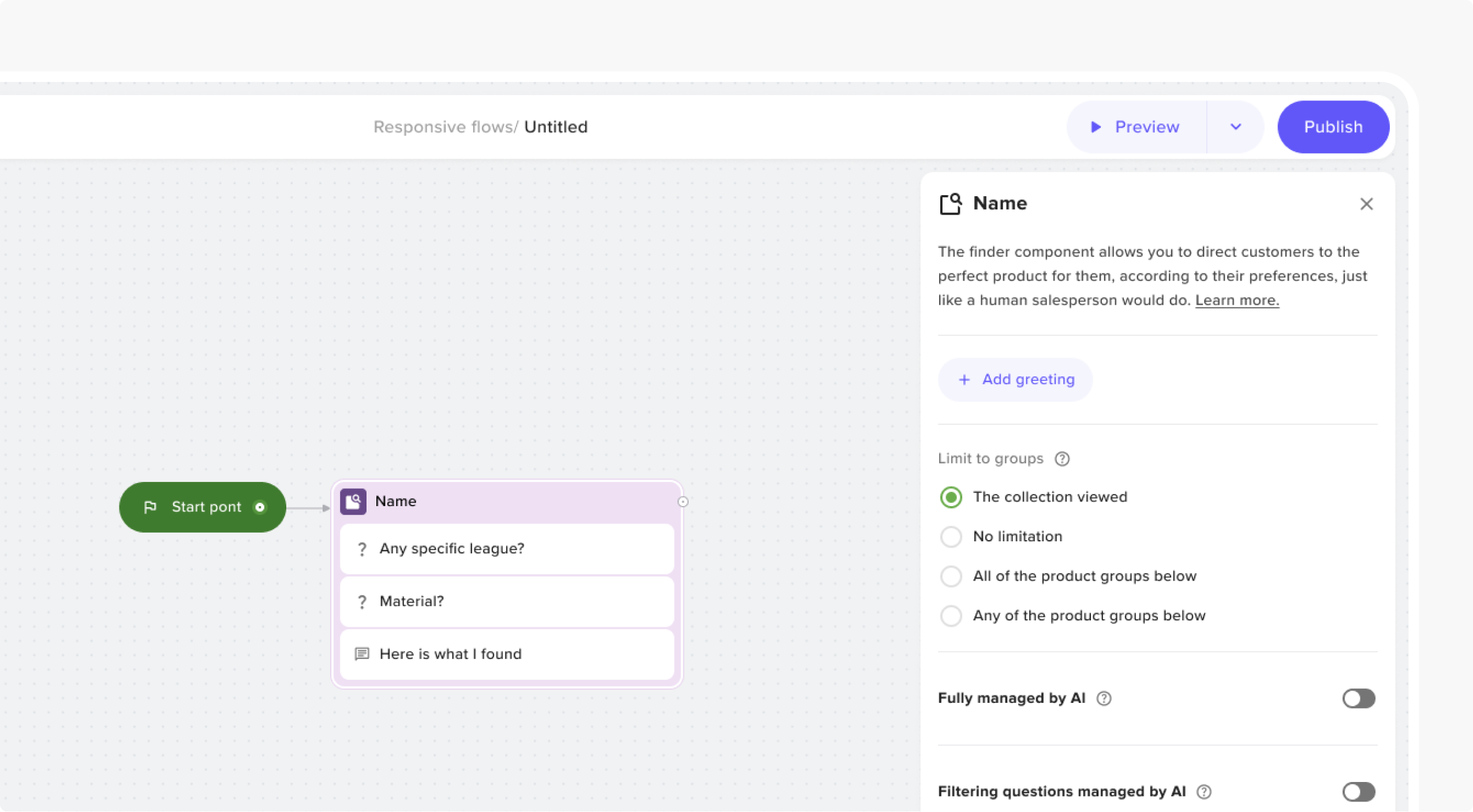Open help for Fully managed by AI
This screenshot has width=1473, height=812.
pos(1104,698)
